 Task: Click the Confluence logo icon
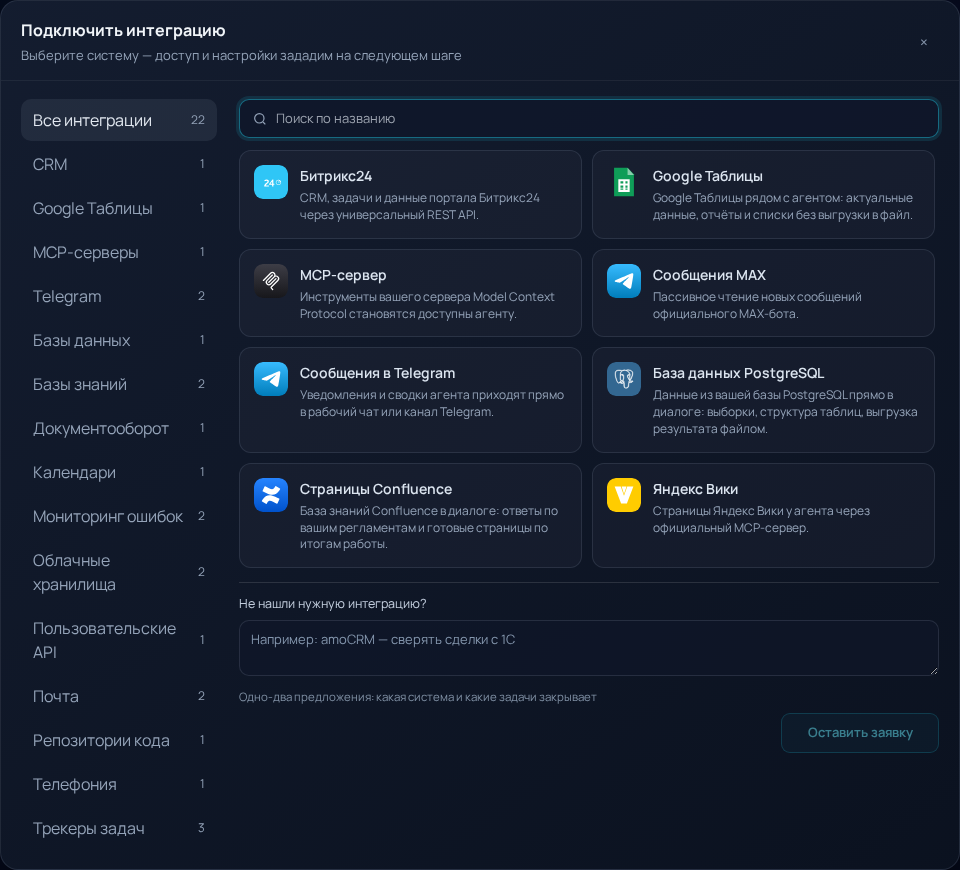[271, 495]
